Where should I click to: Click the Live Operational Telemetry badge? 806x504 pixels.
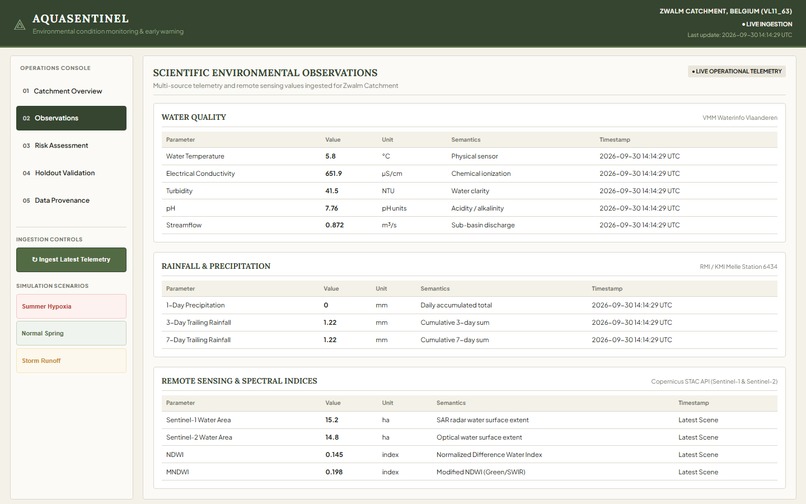point(737,71)
